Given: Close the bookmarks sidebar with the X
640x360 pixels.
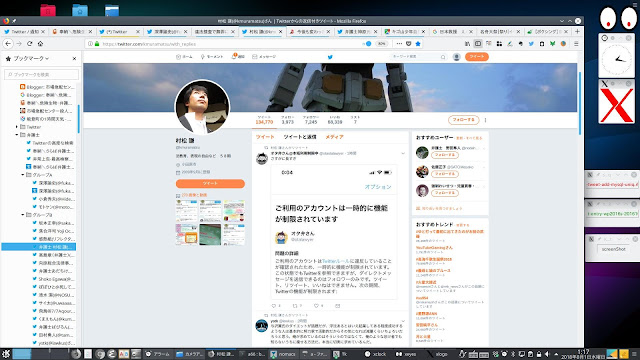Looking at the screenshot, I should pos(74,59).
